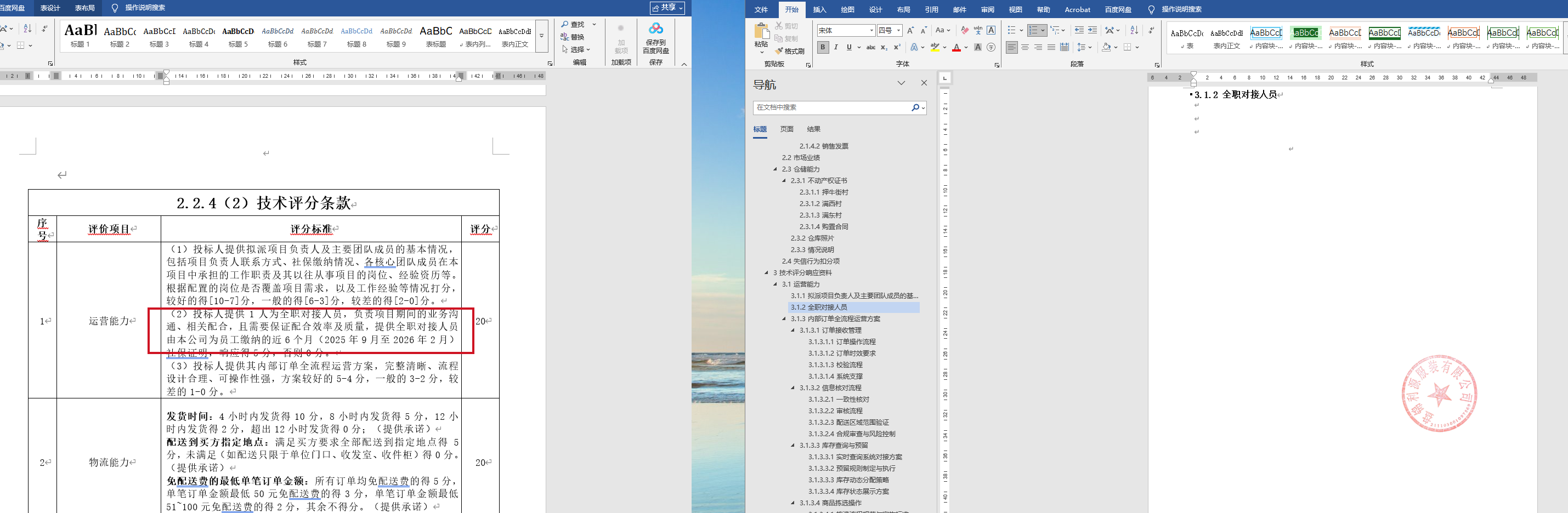Screen dimensions: 1568x513
Task: Click the search magnifier in navigation pane
Action: [915, 108]
